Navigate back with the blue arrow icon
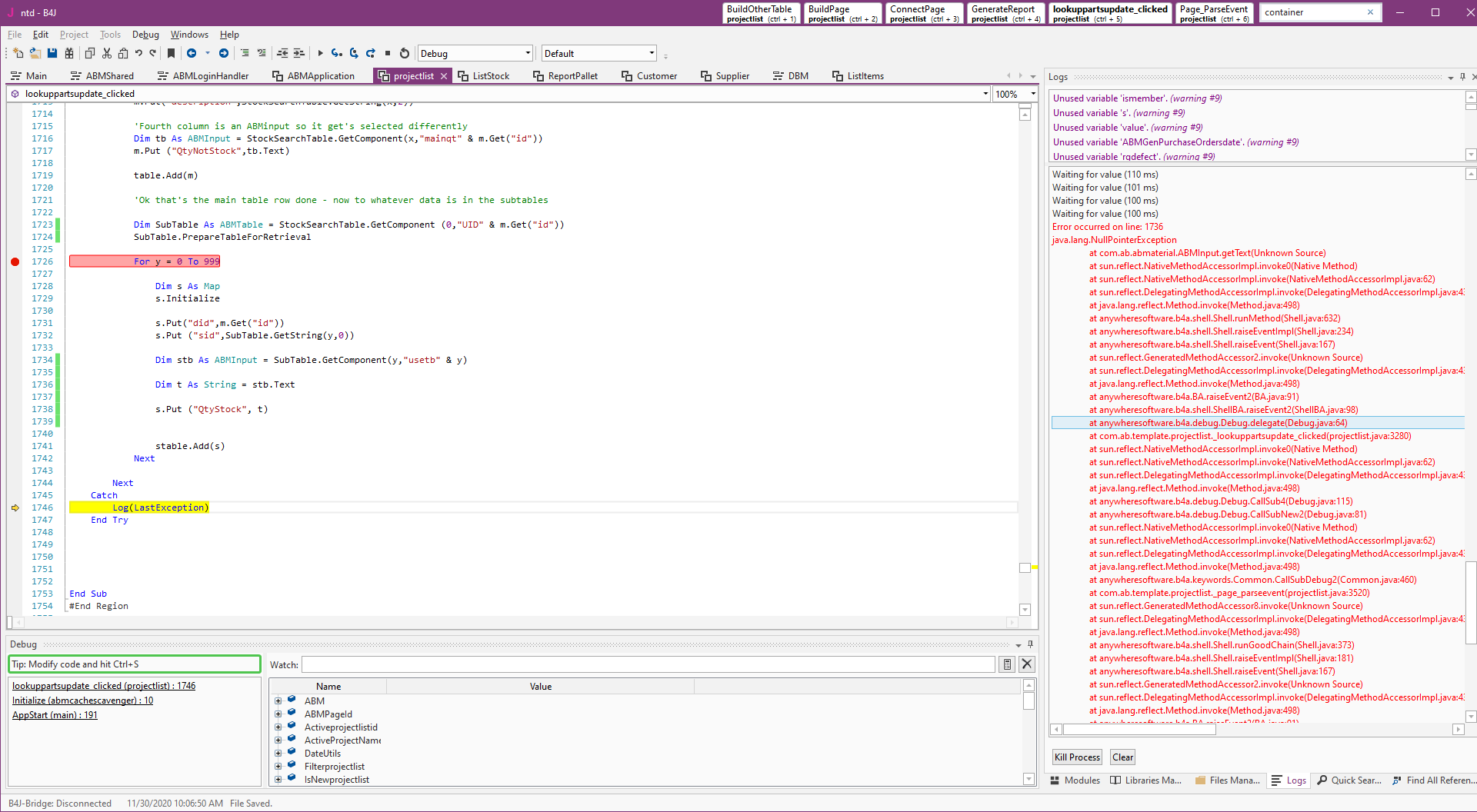 (192, 53)
